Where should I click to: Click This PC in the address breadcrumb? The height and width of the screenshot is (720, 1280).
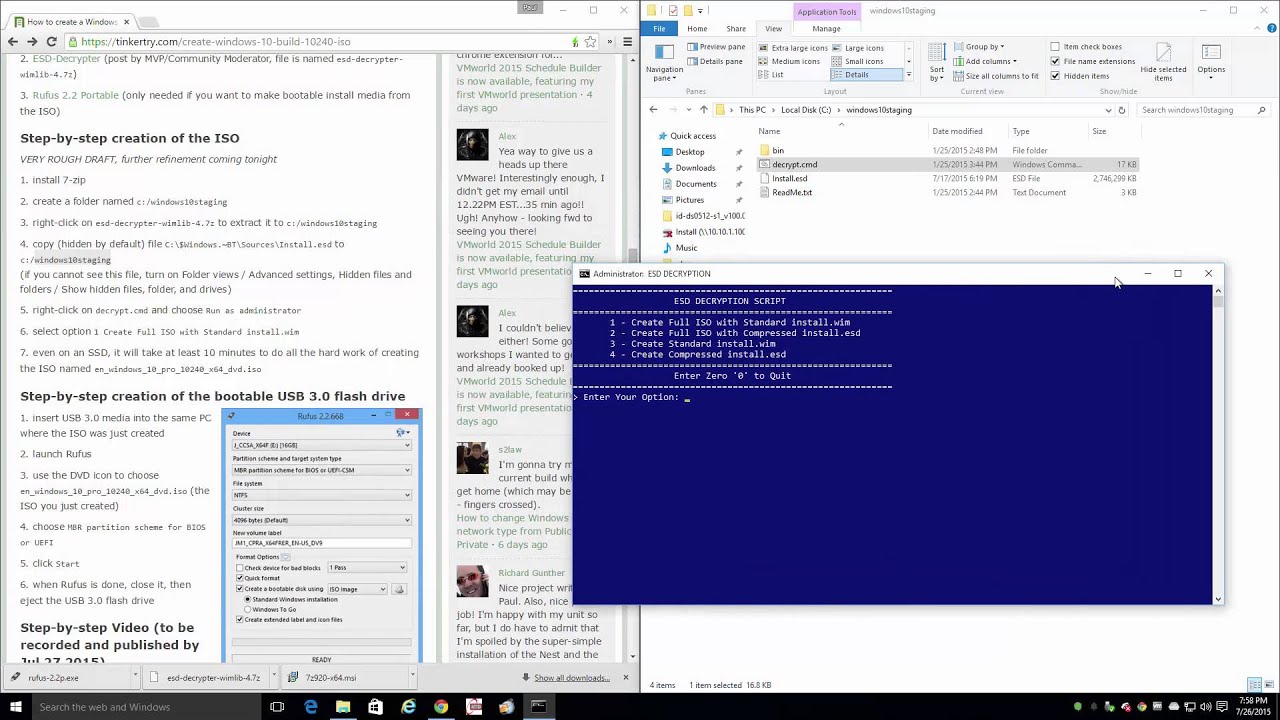coord(752,110)
